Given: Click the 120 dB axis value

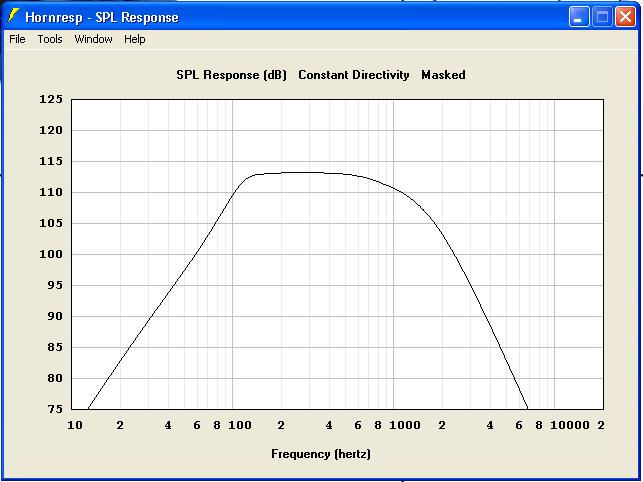Looking at the screenshot, I should coord(51,130).
